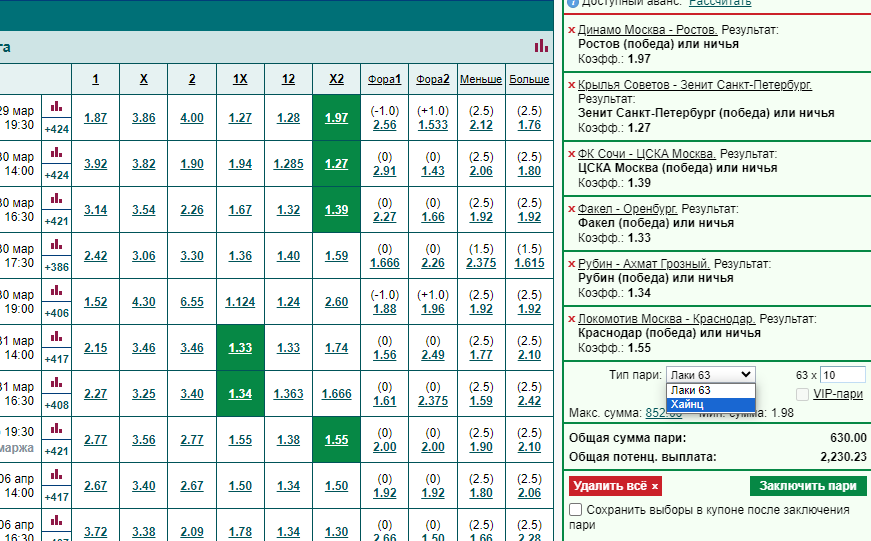Click the Удалить всё button
The width and height of the screenshot is (871, 541).
click(615, 486)
